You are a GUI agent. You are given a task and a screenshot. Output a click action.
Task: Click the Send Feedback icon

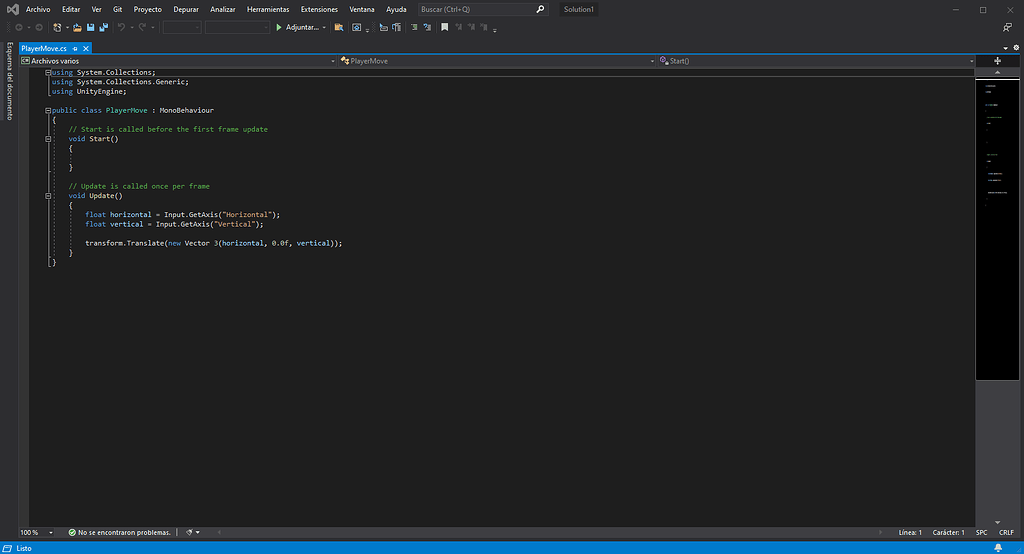click(x=1006, y=27)
